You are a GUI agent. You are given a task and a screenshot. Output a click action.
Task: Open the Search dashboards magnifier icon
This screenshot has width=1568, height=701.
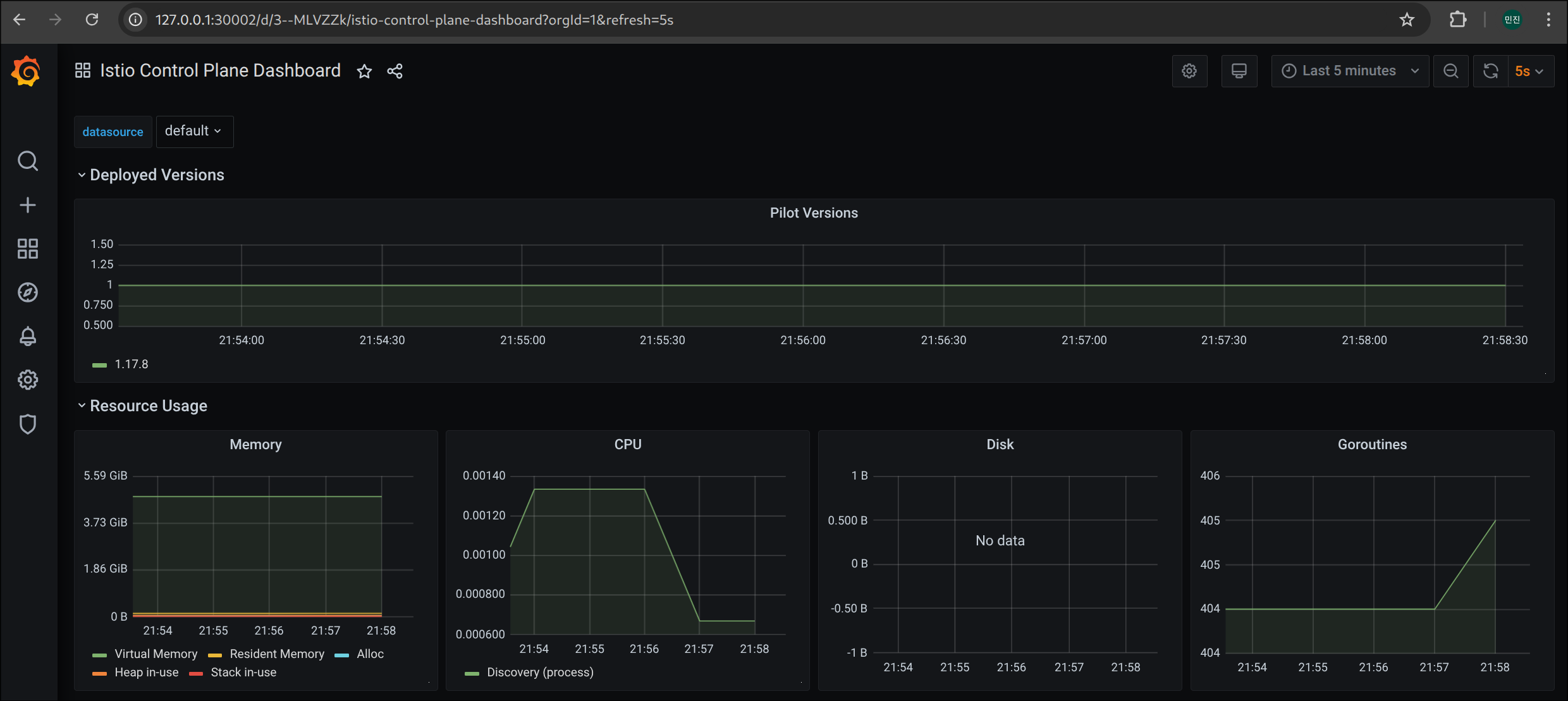[x=27, y=161]
